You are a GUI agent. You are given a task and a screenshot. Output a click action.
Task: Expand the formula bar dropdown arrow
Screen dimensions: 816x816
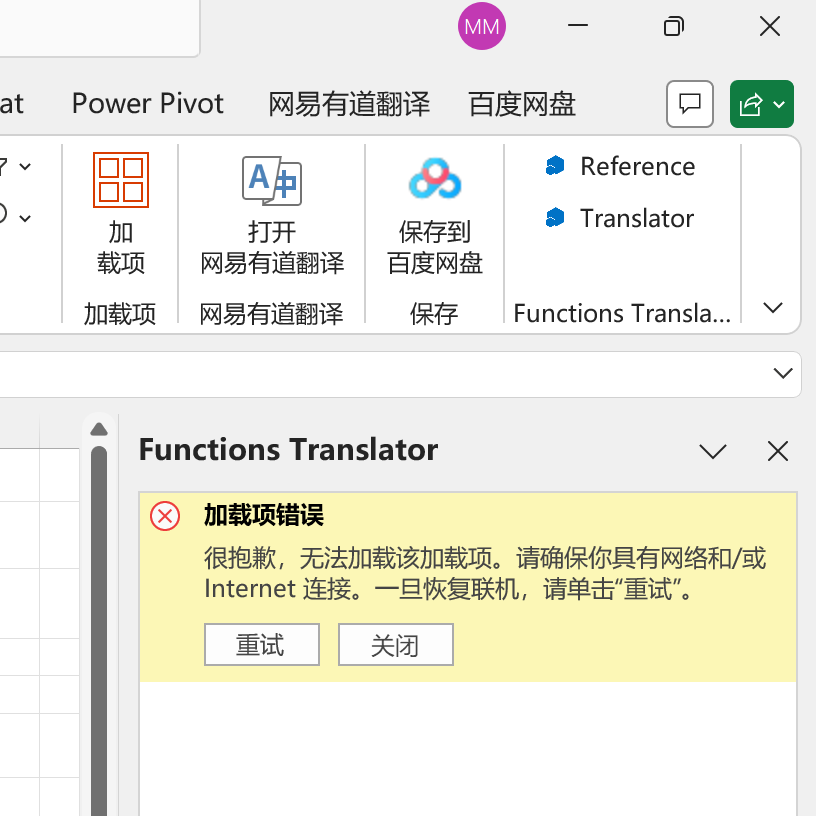(x=783, y=373)
